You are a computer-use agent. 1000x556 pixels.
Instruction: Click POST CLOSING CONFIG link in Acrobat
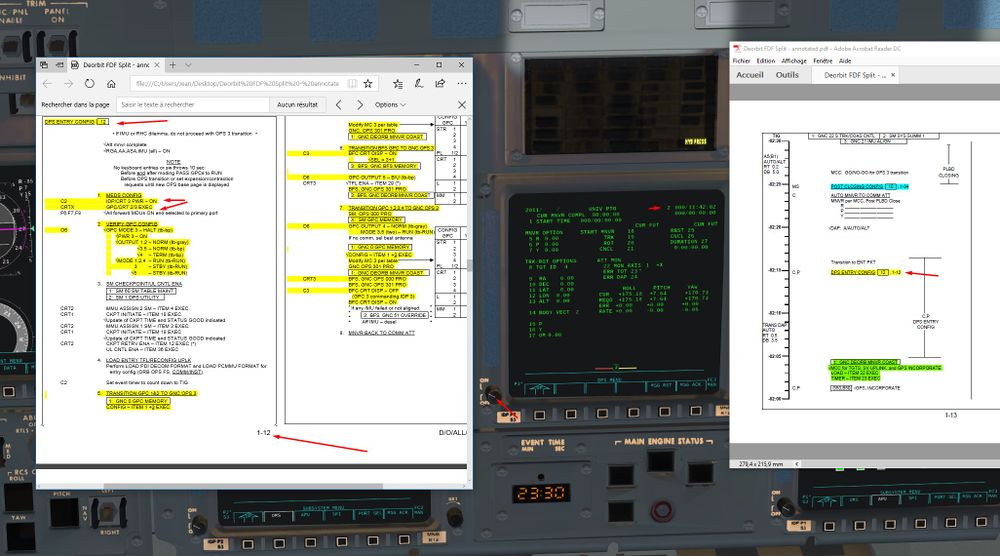pos(857,187)
